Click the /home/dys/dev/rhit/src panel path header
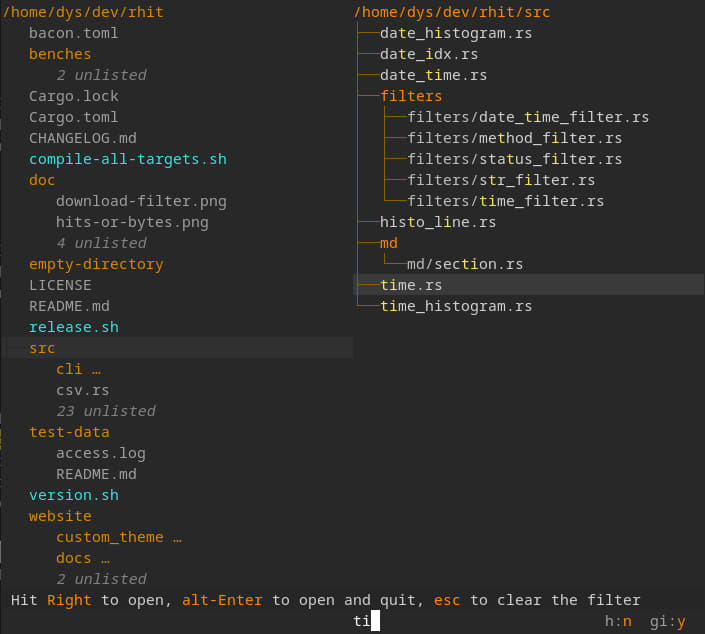The image size is (705, 634). (451, 12)
